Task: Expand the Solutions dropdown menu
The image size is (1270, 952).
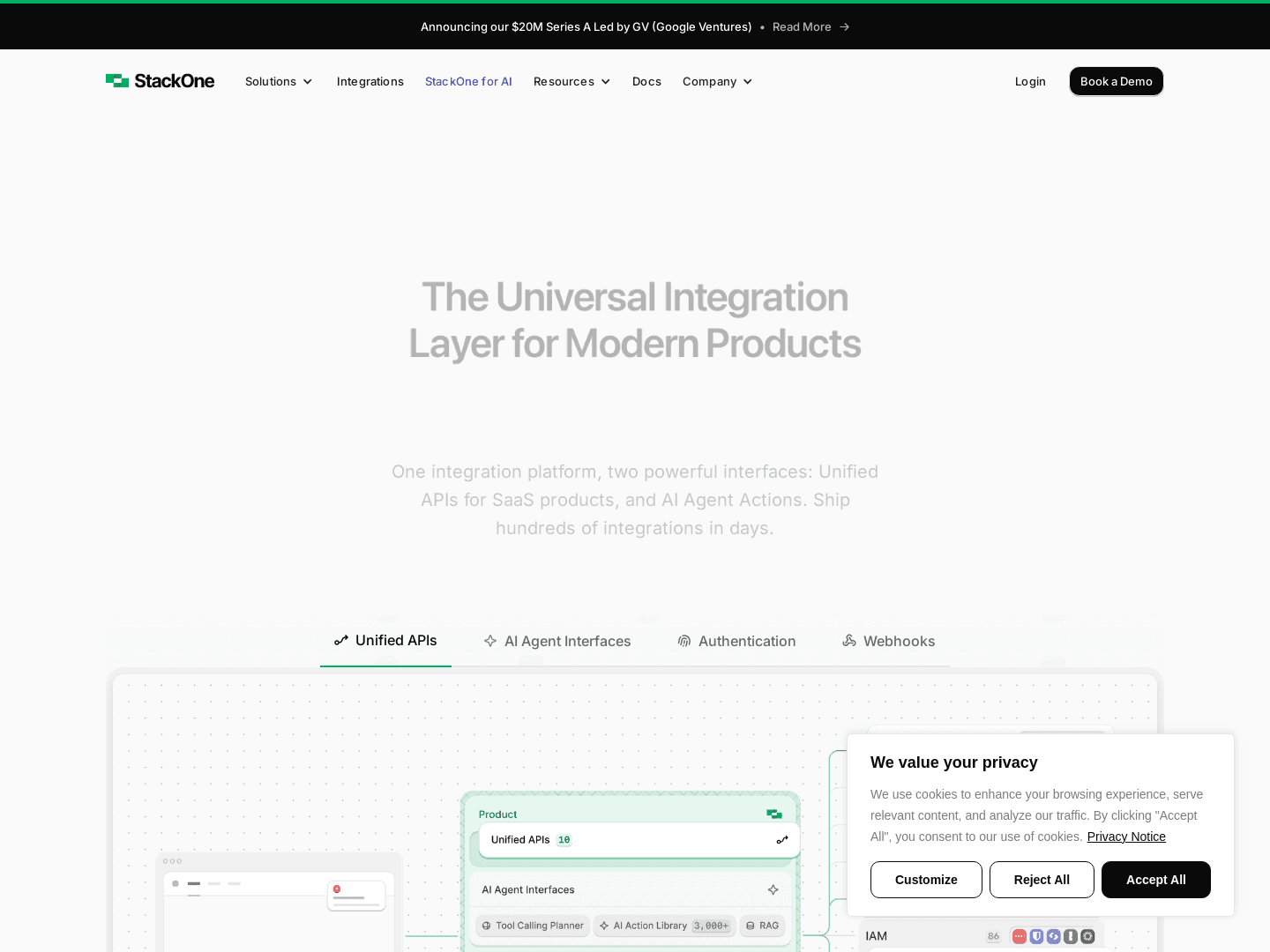Action: [279, 81]
